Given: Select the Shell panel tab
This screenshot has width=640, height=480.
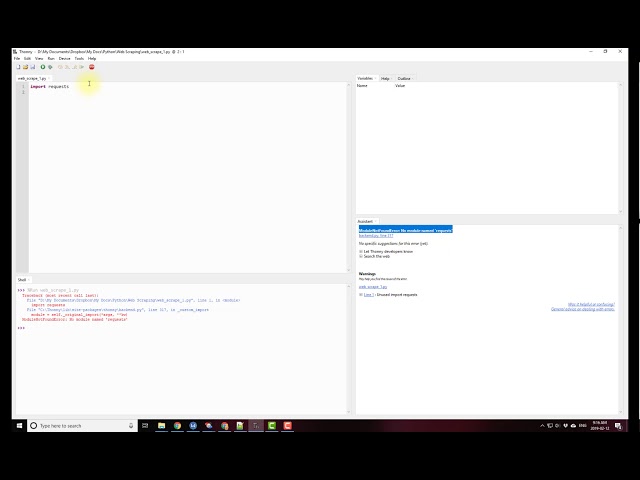Looking at the screenshot, I should tap(22, 280).
